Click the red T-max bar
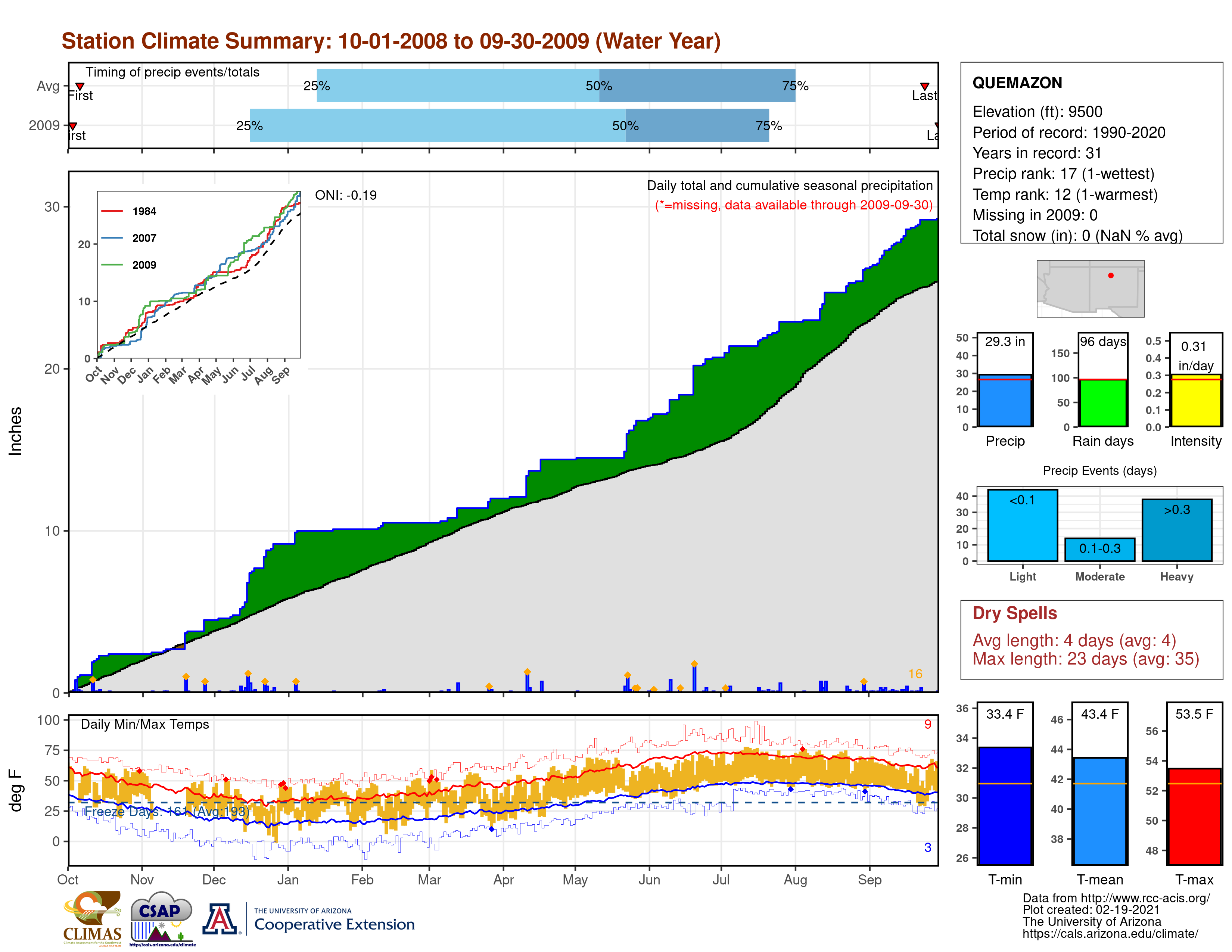1232x952 pixels. pyautogui.click(x=1194, y=816)
